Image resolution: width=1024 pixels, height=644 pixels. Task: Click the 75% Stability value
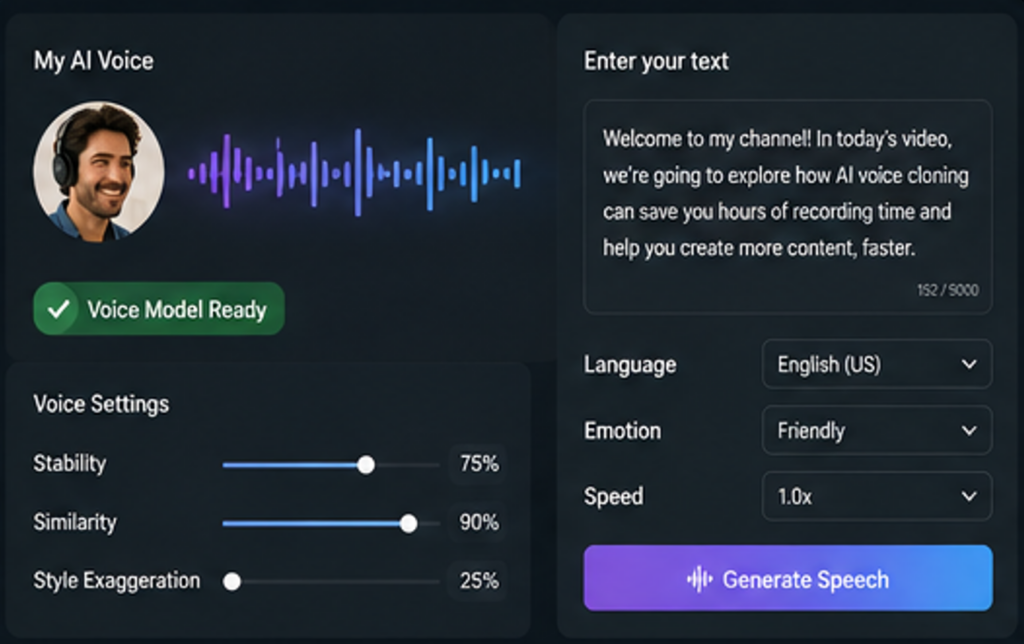(479, 464)
